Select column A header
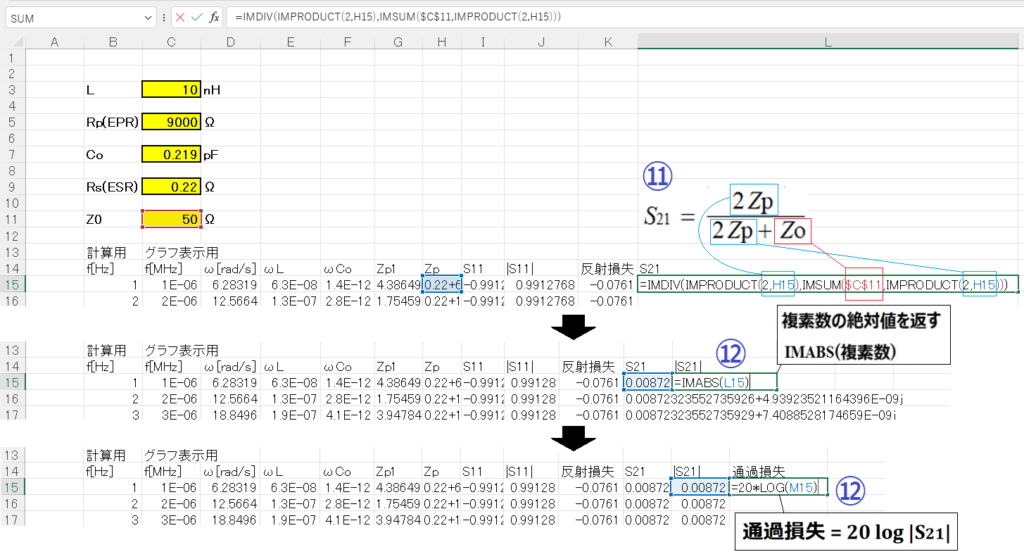Image resolution: width=1024 pixels, height=559 pixels. pos(55,40)
